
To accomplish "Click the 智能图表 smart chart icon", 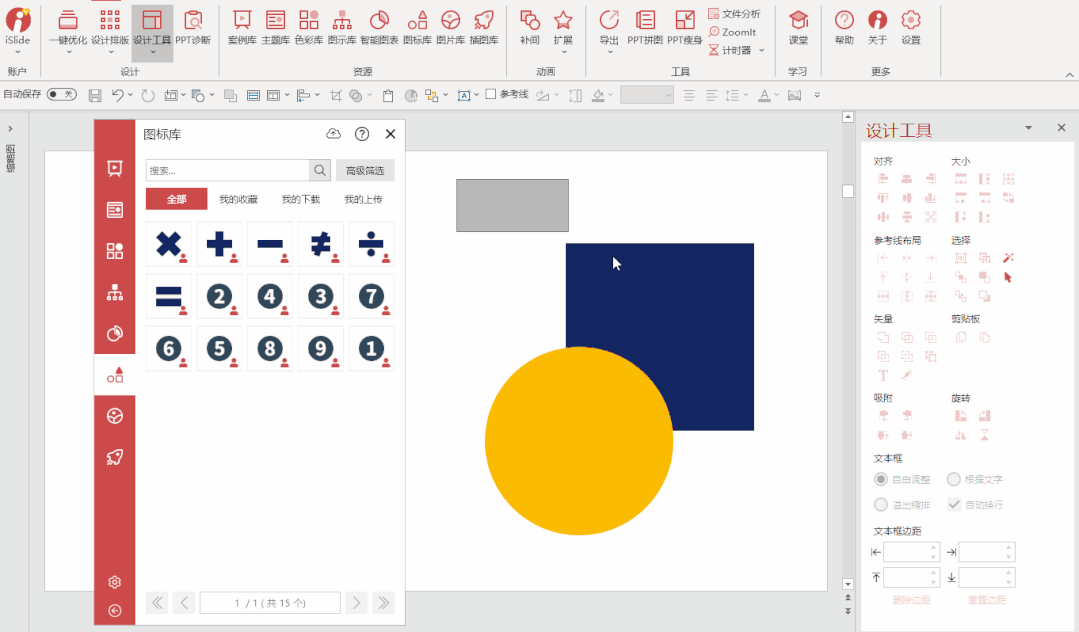I will coord(379,27).
